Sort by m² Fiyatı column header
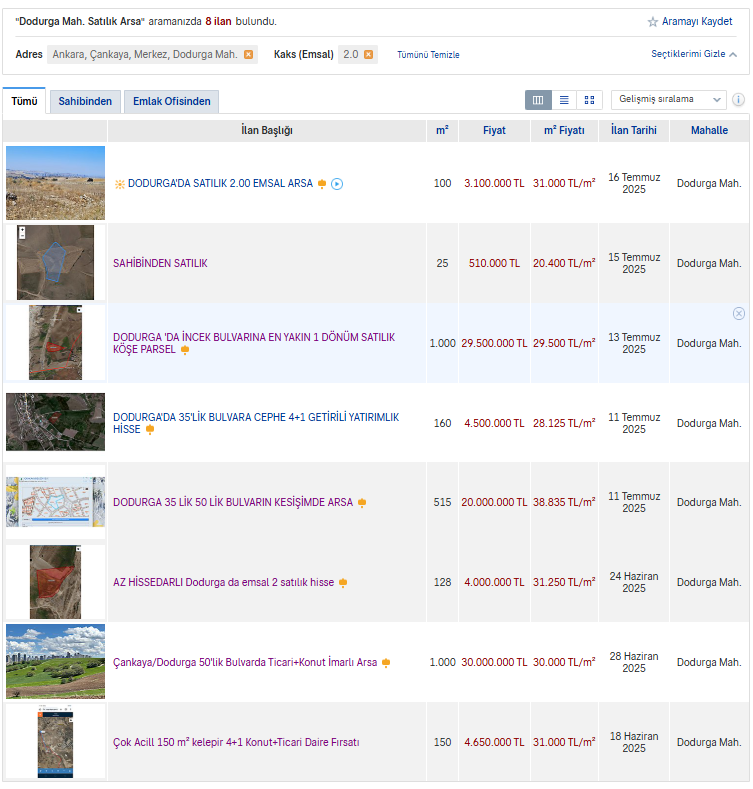The width and height of the screenshot is (753, 789). [564, 131]
